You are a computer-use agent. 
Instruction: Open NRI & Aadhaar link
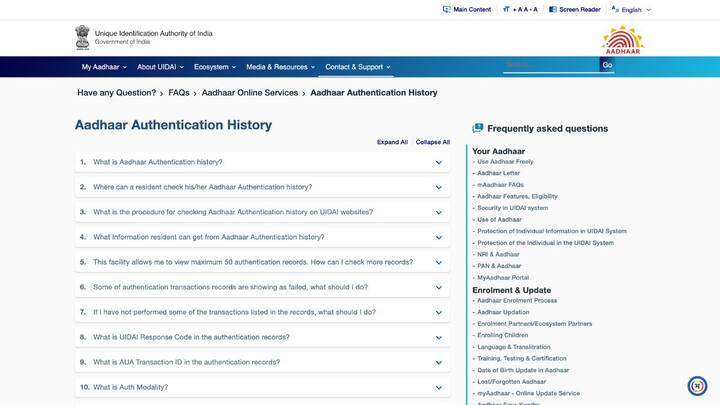coord(498,254)
